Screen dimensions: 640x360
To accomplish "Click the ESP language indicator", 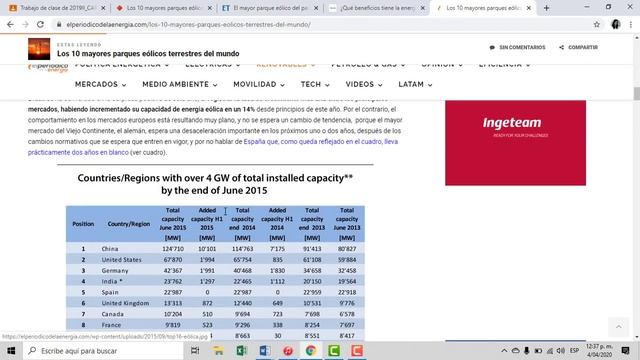I will tap(574, 351).
